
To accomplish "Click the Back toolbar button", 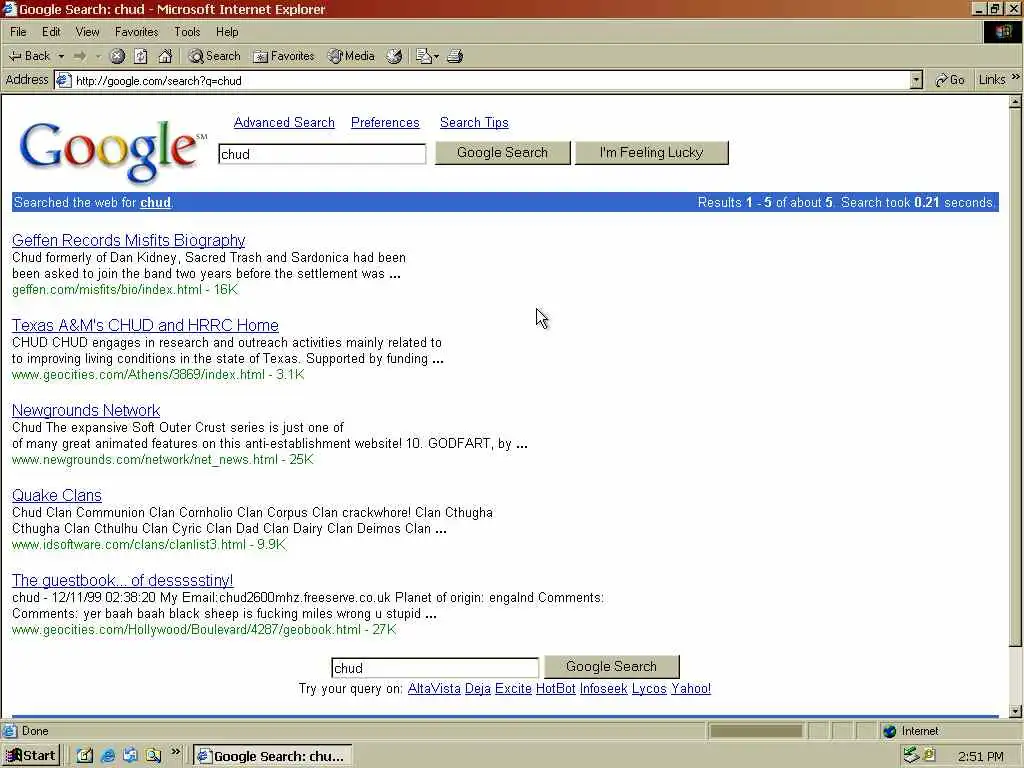I will tap(29, 56).
